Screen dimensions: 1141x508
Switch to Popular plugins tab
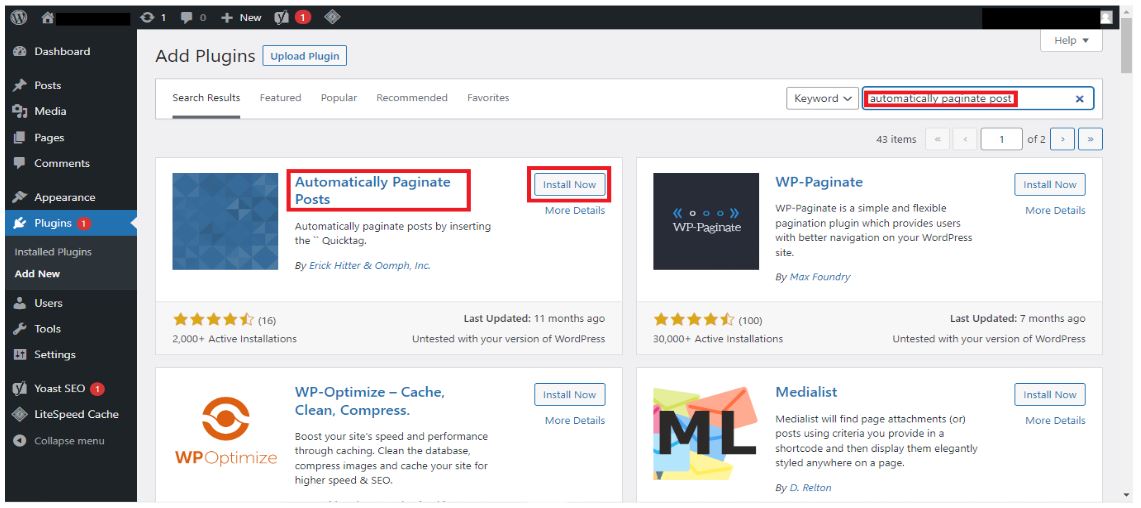pyautogui.click(x=339, y=98)
